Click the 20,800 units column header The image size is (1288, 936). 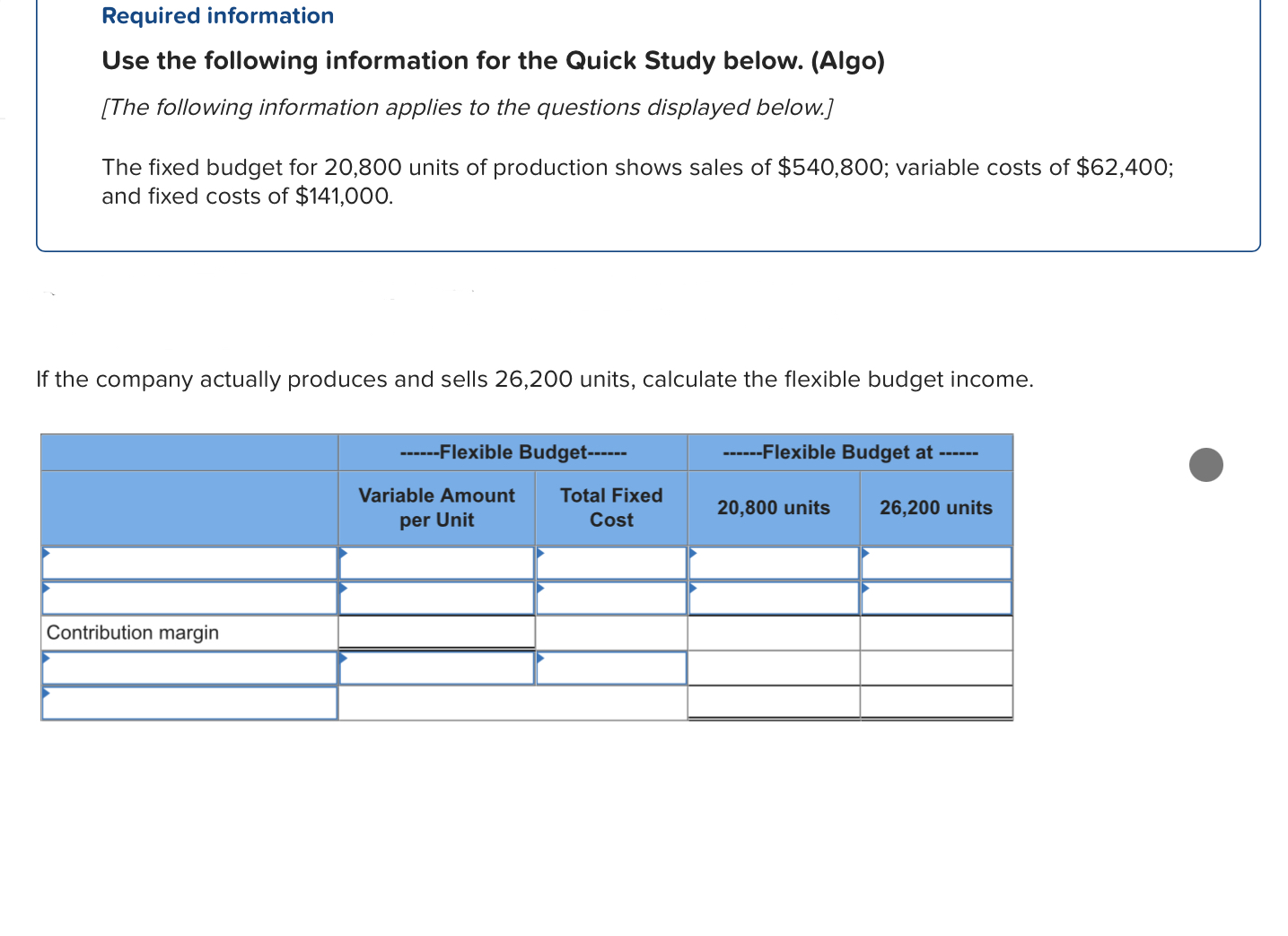click(x=774, y=508)
